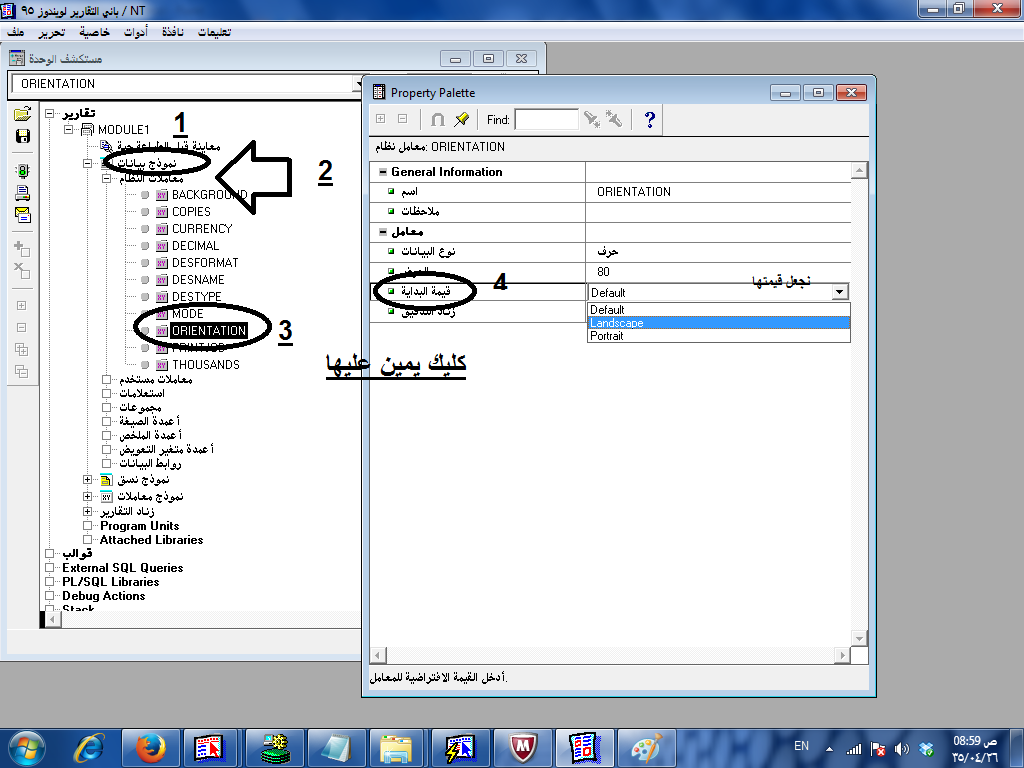Click the Save floppy disk icon

pos(22,135)
